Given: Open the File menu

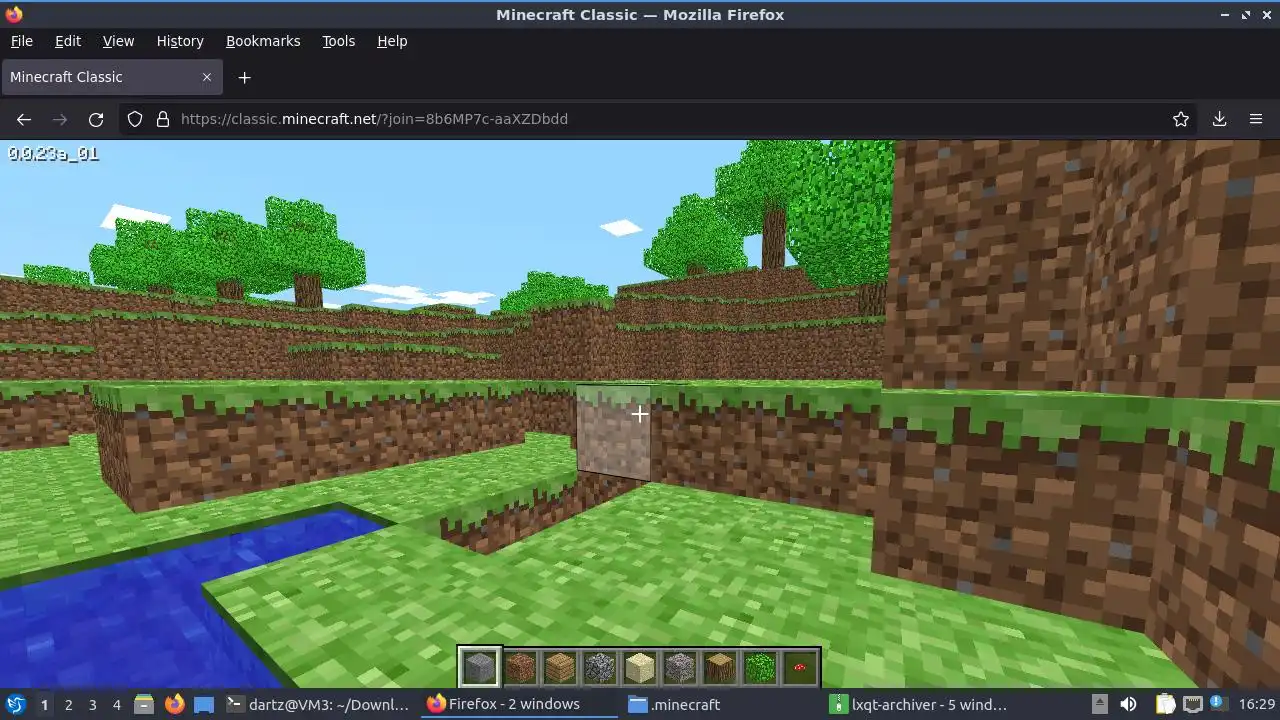Looking at the screenshot, I should [x=21, y=41].
